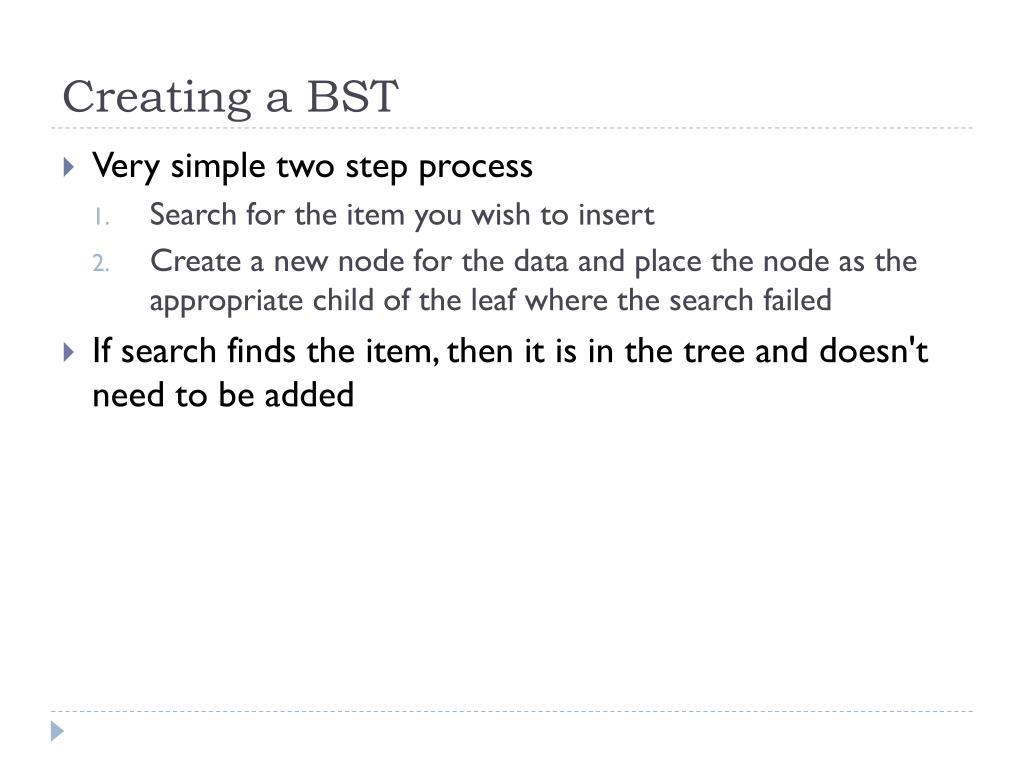Click the word 'process' in the first bullet
The height and width of the screenshot is (768, 1024).
pyautogui.click(x=475, y=168)
